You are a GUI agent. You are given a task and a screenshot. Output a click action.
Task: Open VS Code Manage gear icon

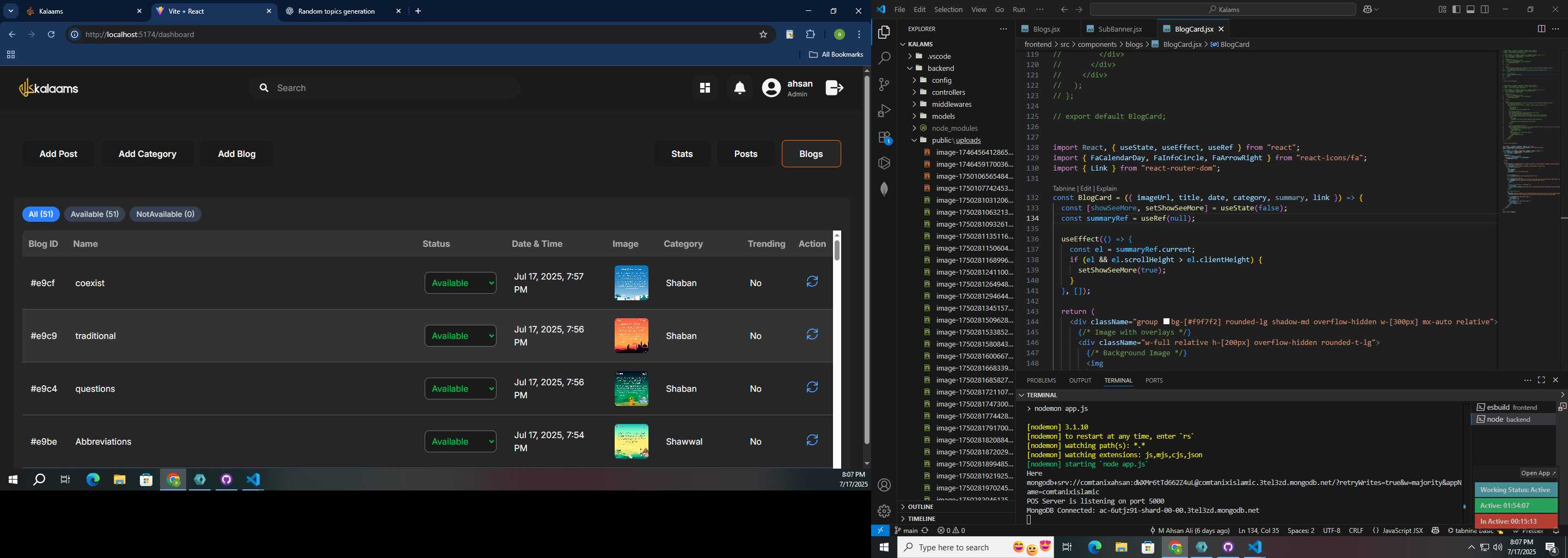(884, 511)
